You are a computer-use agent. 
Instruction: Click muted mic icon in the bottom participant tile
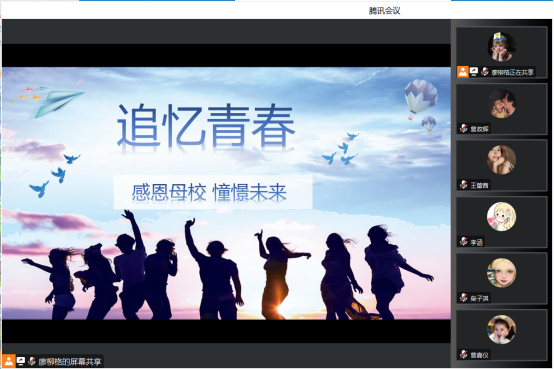[464, 354]
